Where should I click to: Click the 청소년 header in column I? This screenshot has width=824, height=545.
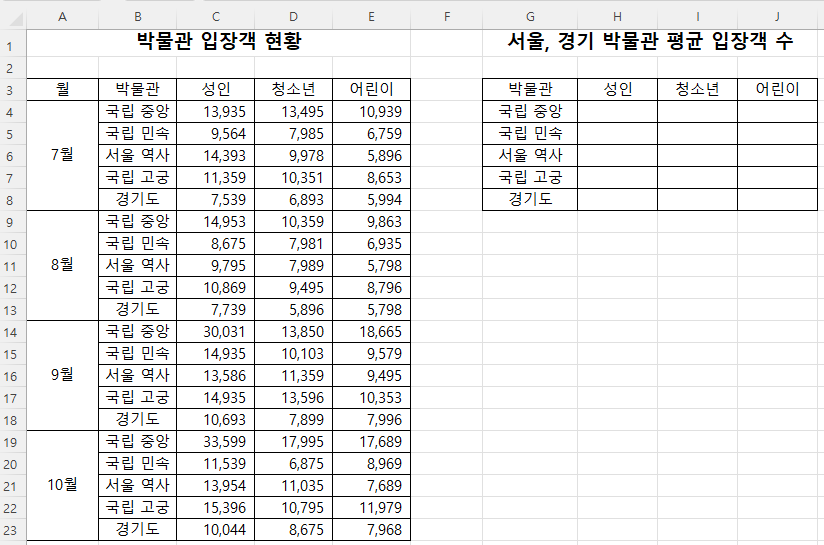[697, 89]
